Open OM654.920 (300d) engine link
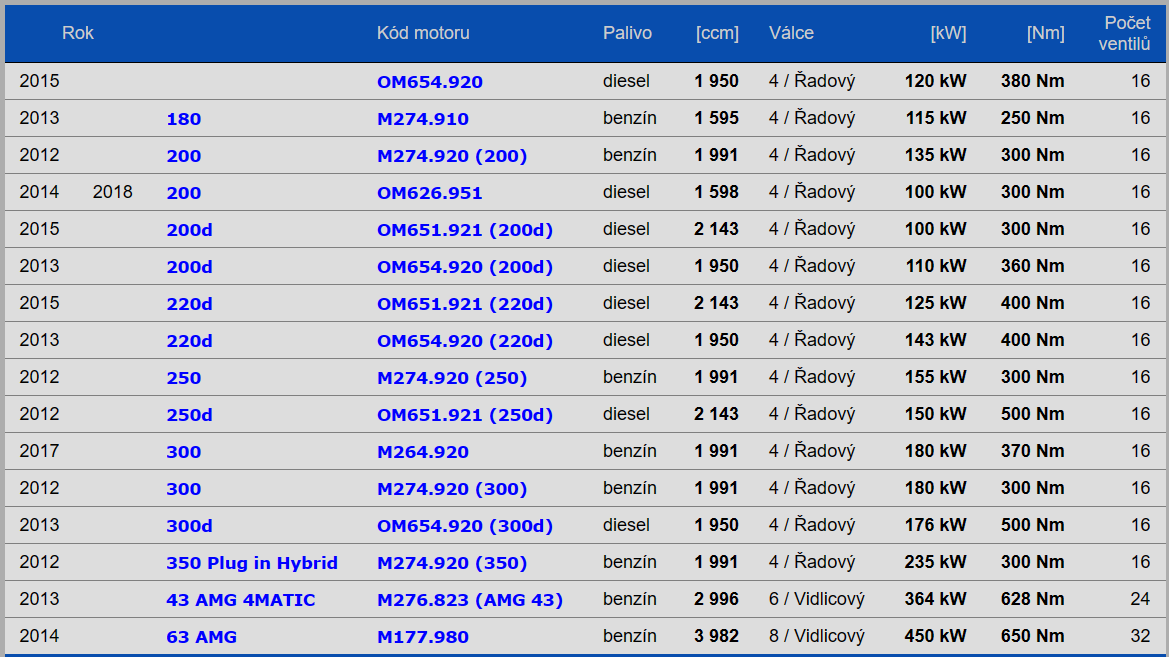1169x657 pixels. click(x=465, y=526)
